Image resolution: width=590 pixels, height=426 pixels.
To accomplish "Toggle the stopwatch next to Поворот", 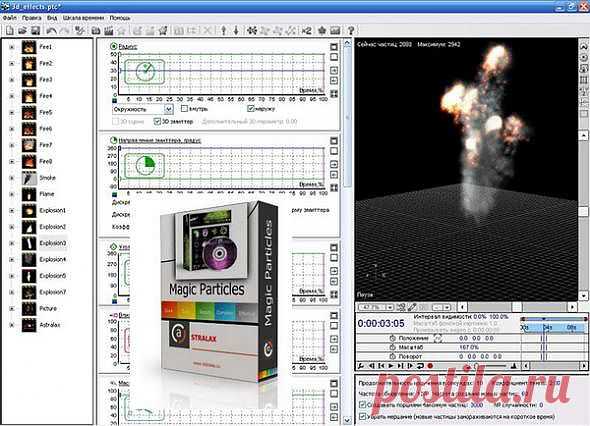I will click(392, 356).
